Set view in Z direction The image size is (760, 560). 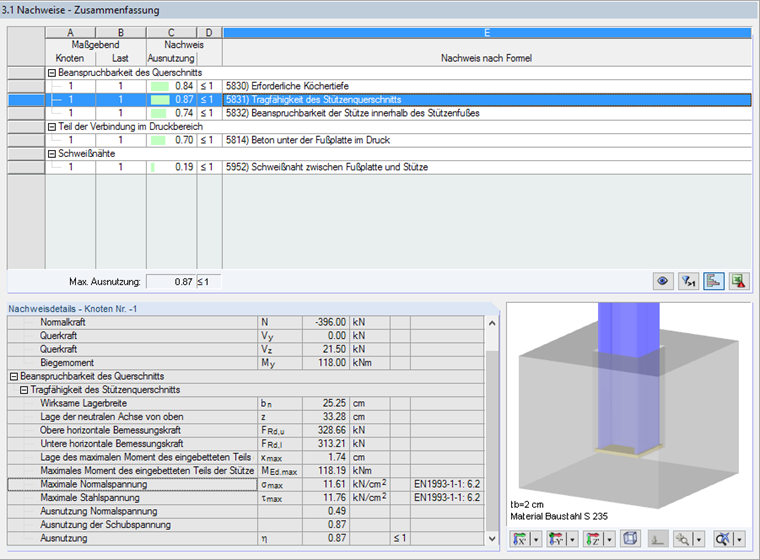[x=593, y=539]
